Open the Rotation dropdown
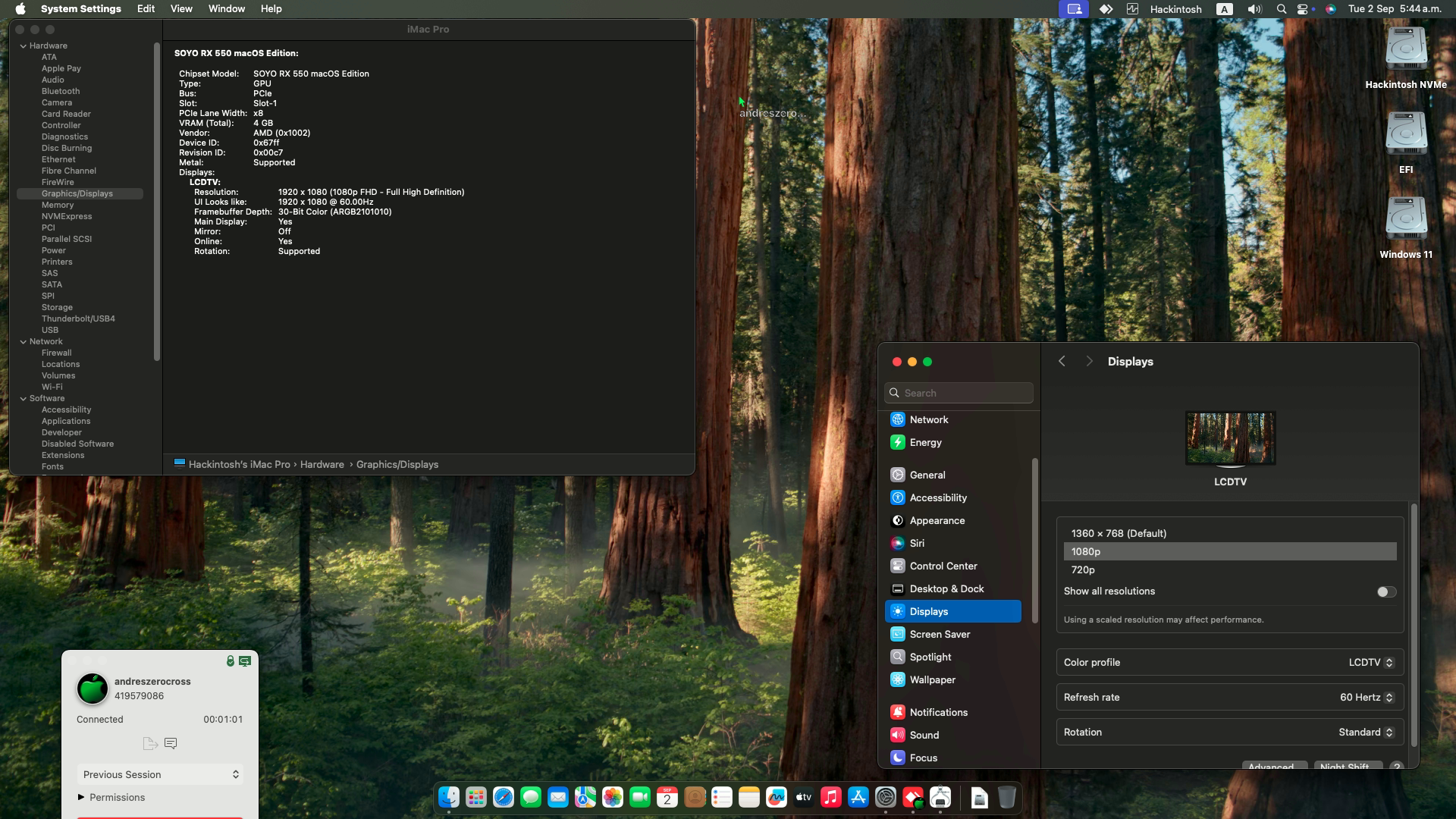The width and height of the screenshot is (1456, 819). coord(1366,732)
